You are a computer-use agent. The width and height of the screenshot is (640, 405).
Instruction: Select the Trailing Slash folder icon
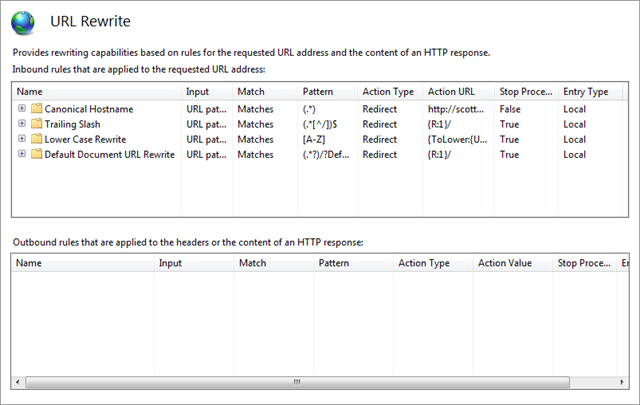point(36,124)
